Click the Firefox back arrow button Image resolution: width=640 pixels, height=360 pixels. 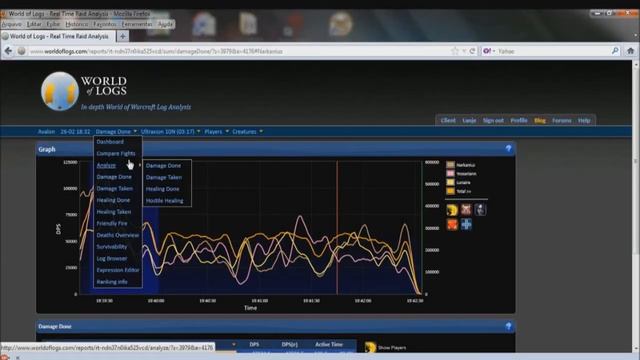8,51
